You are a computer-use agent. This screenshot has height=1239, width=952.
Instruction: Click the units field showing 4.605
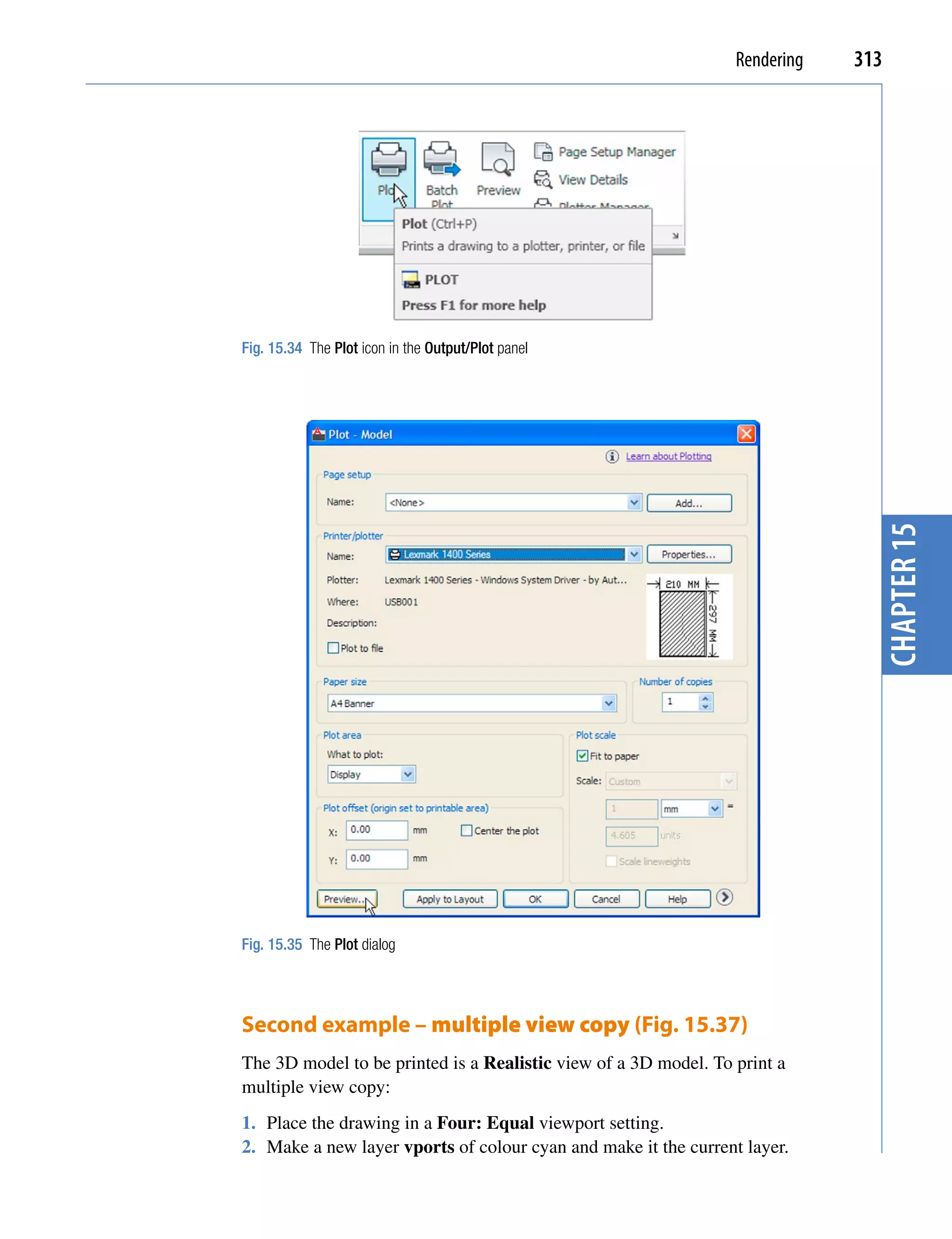click(632, 835)
